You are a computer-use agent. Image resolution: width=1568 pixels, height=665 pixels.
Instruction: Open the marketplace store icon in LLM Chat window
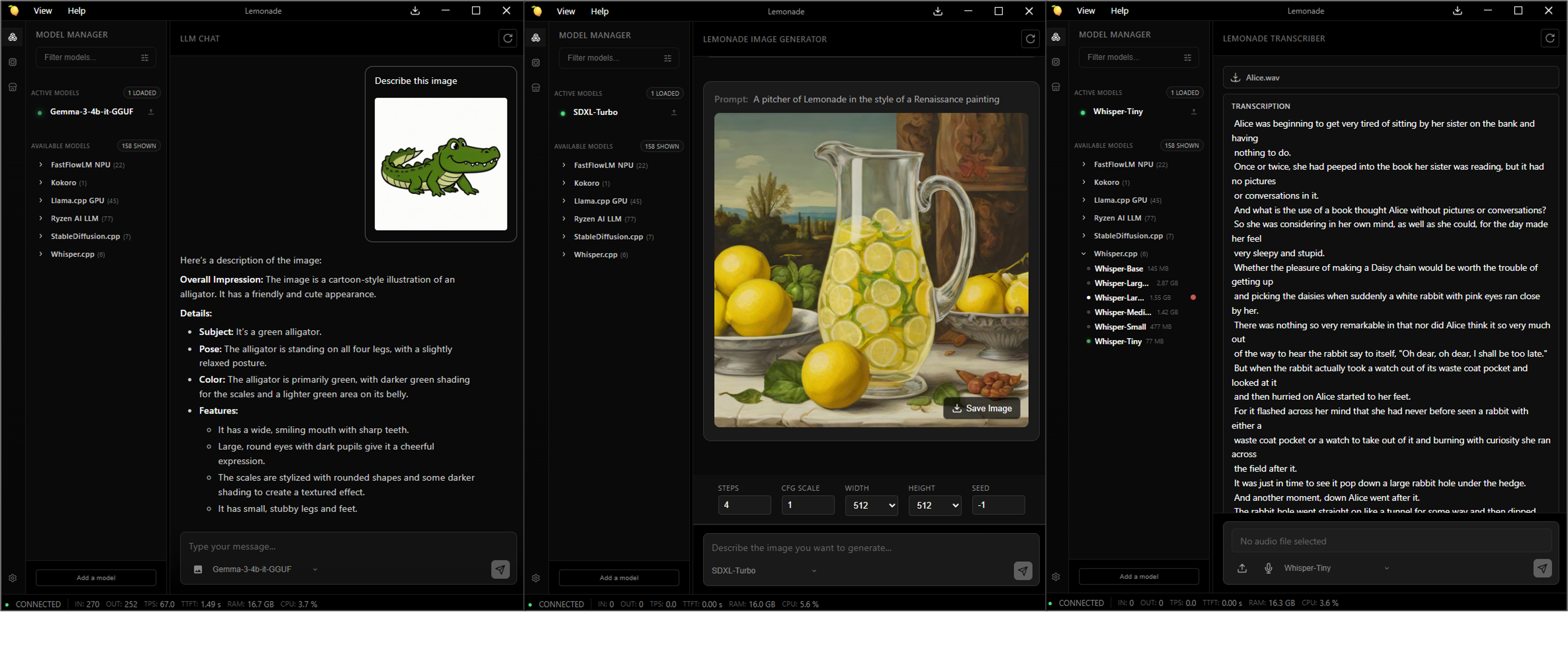tap(13, 87)
